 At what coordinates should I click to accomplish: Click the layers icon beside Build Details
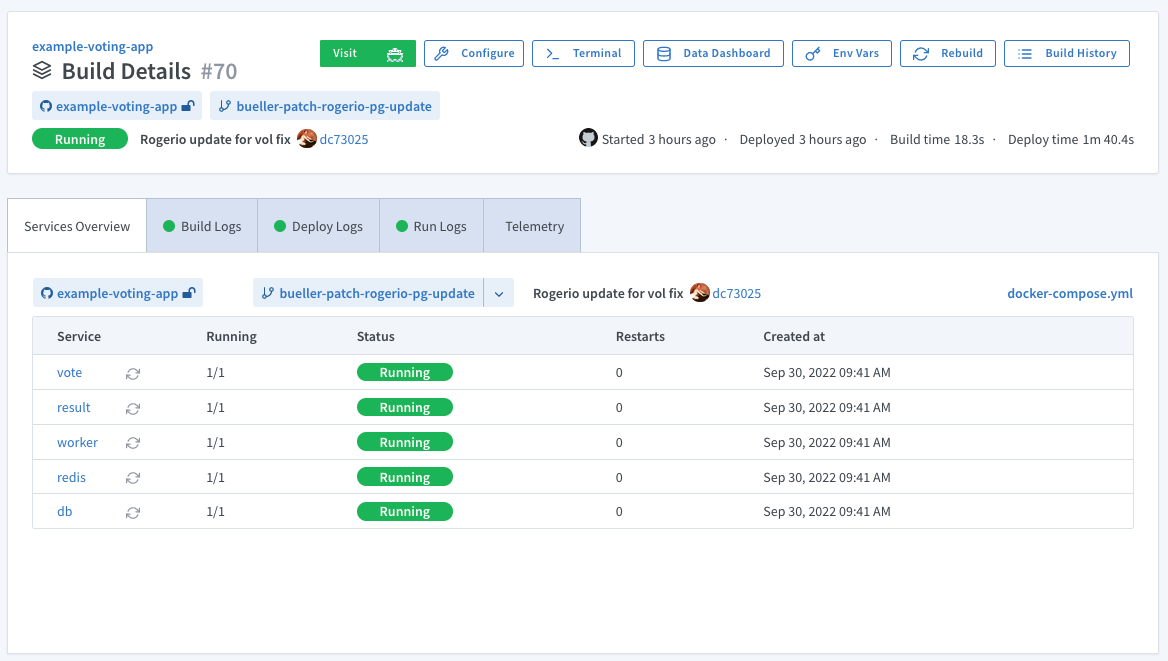[42, 71]
